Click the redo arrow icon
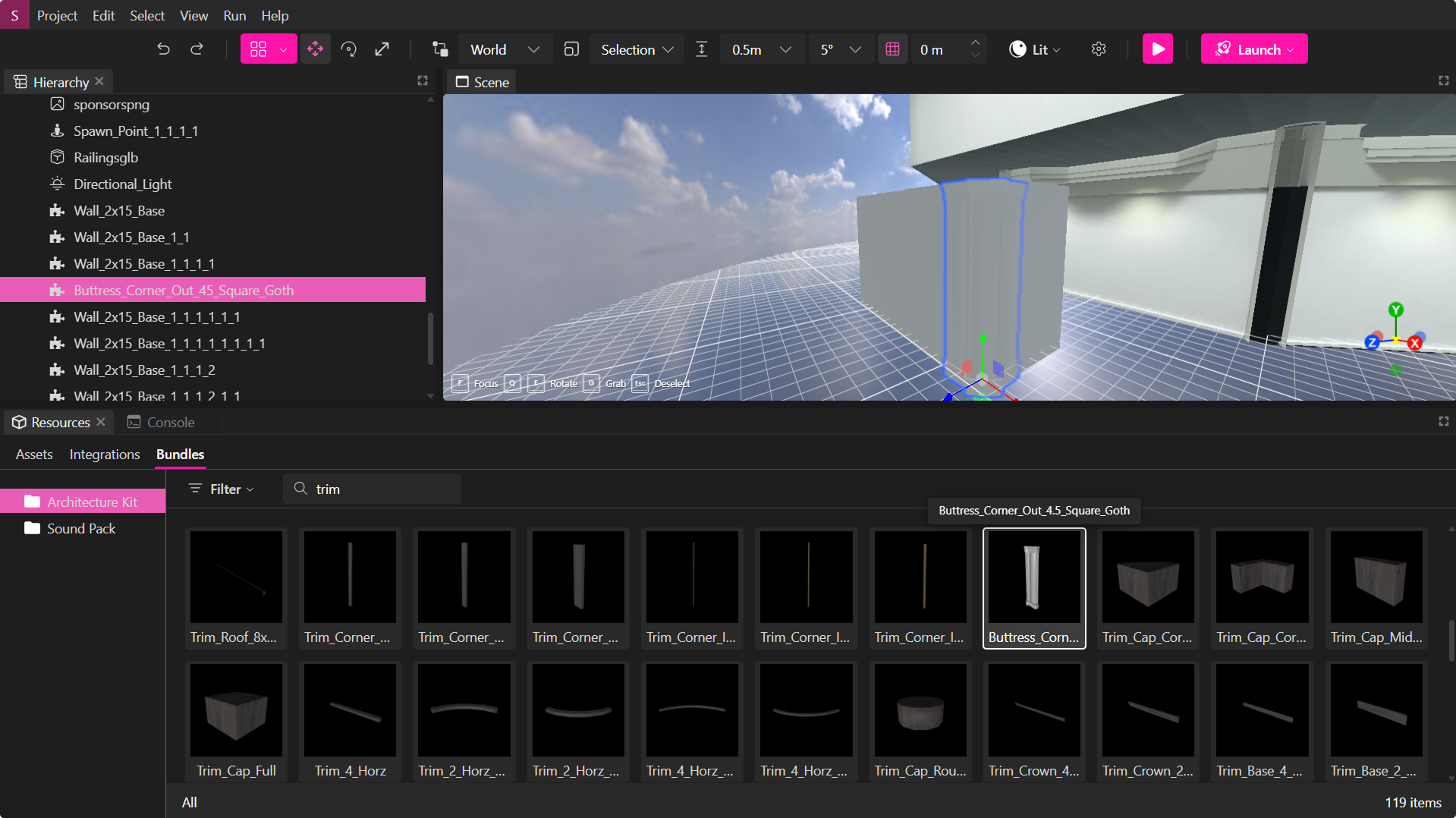The width and height of the screenshot is (1456, 818). pos(197,49)
